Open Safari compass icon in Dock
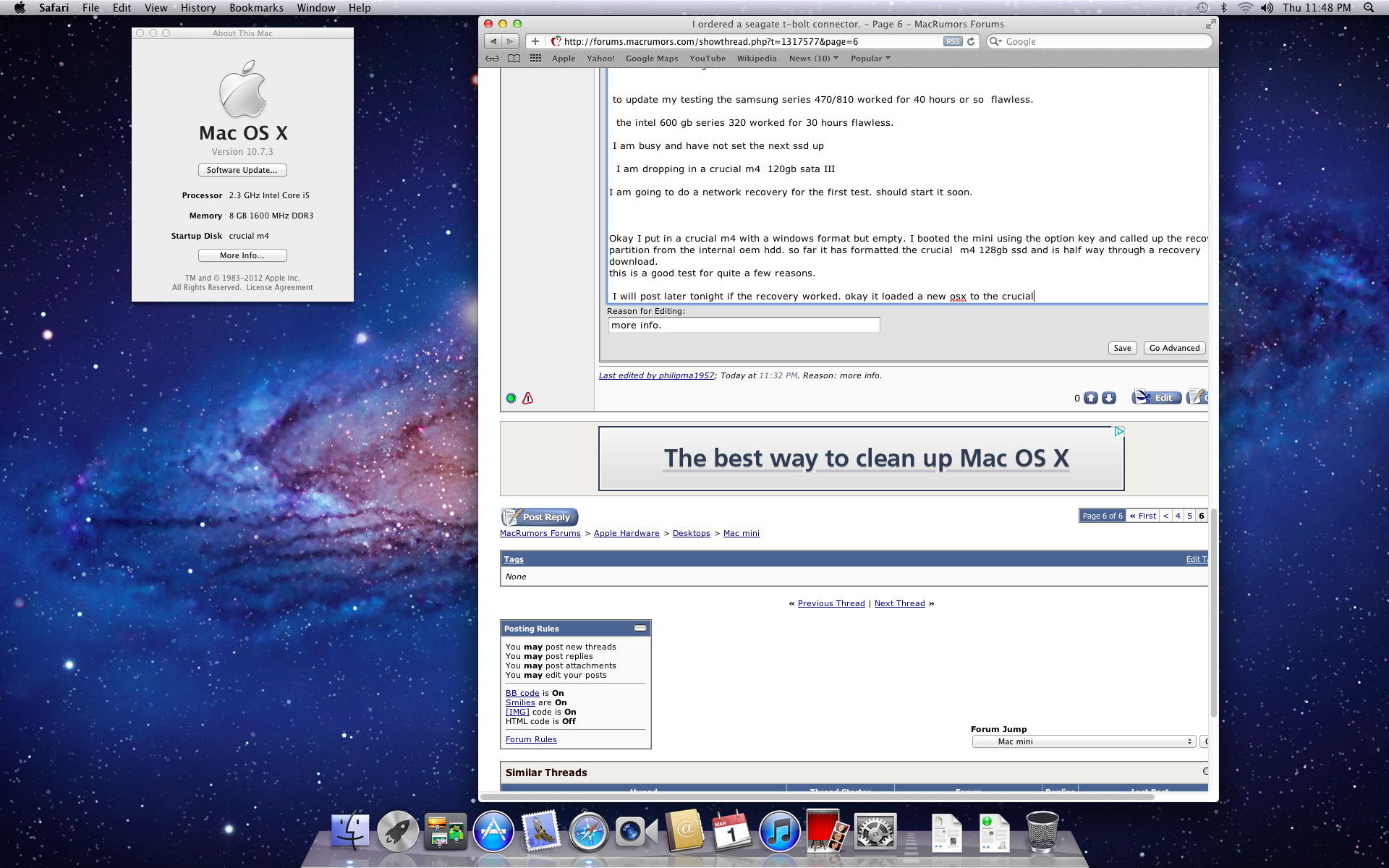 click(x=588, y=831)
